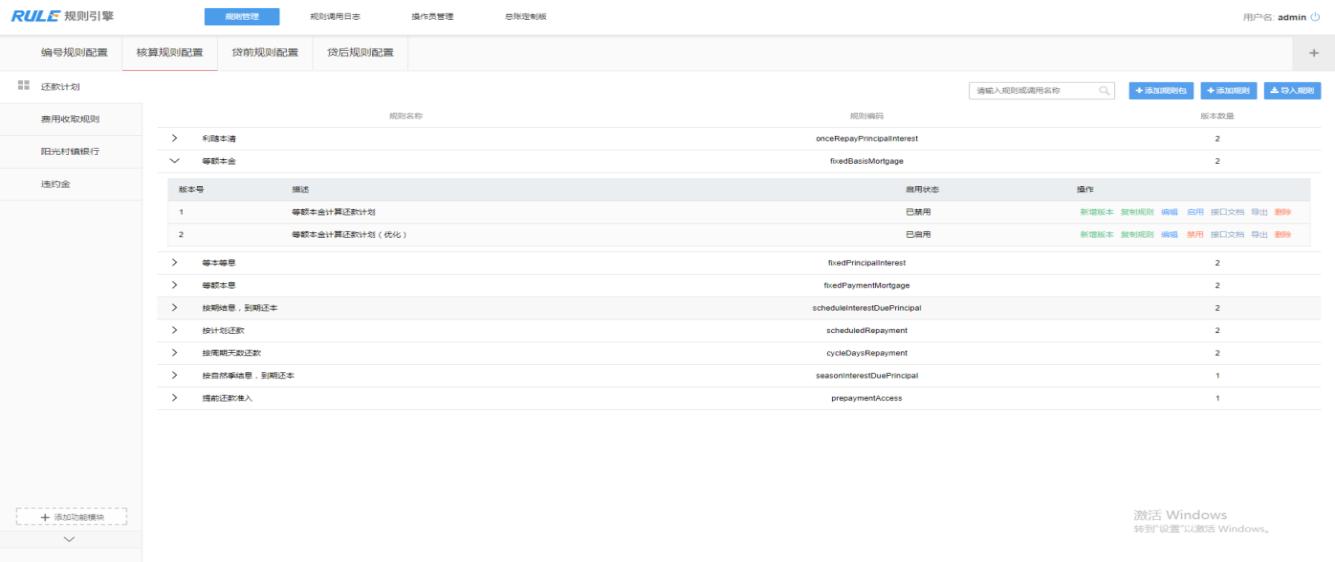Viewport: 1335px width, 562px height.
Task: Expand the 等额本息 rule row
Action: 175,285
